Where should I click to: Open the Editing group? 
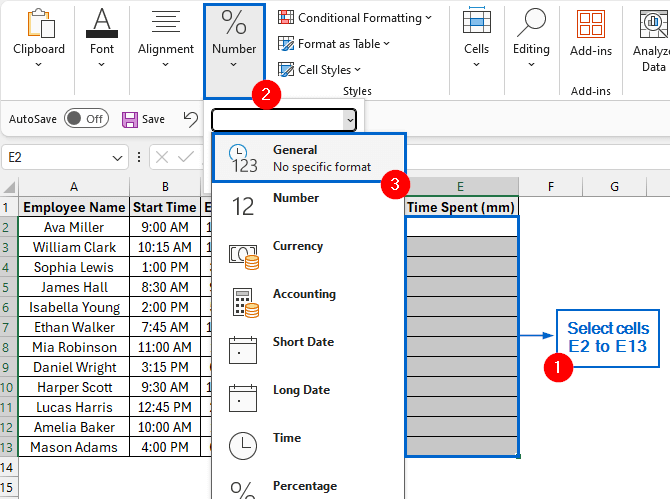click(x=531, y=38)
